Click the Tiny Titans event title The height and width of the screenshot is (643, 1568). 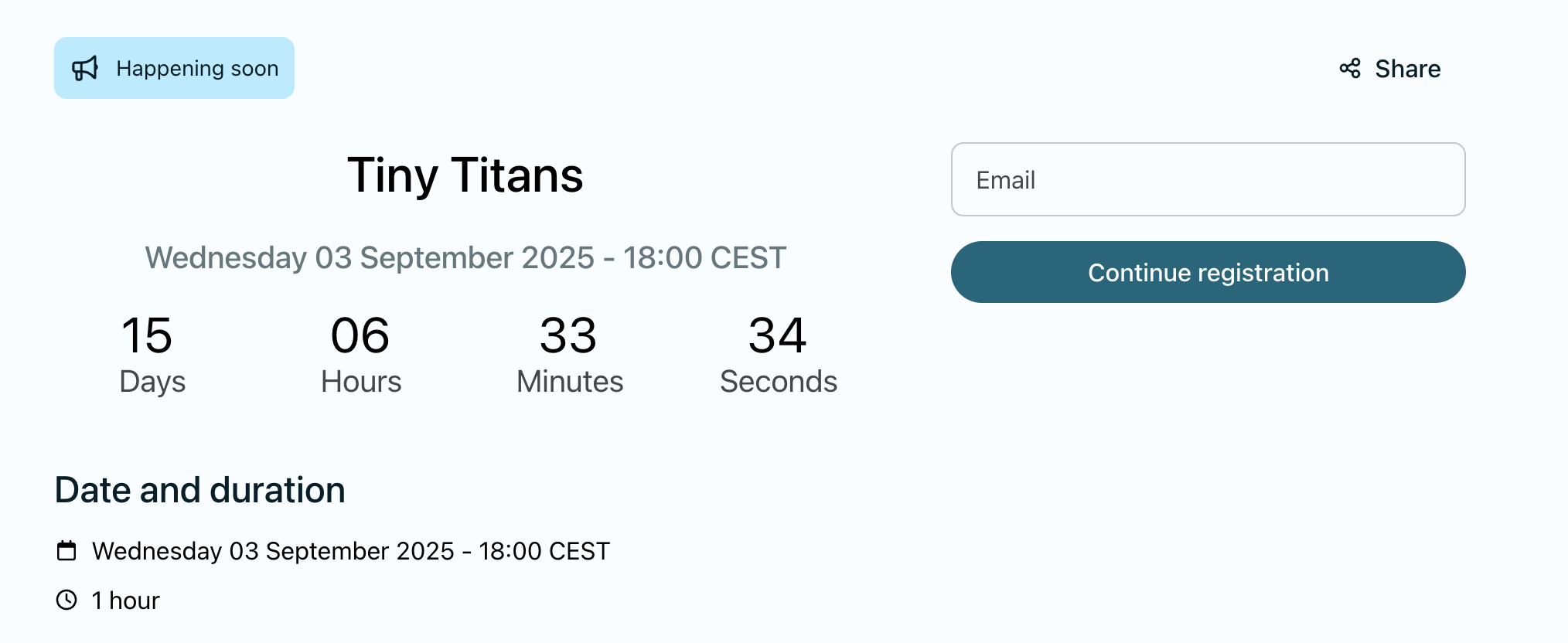[465, 175]
